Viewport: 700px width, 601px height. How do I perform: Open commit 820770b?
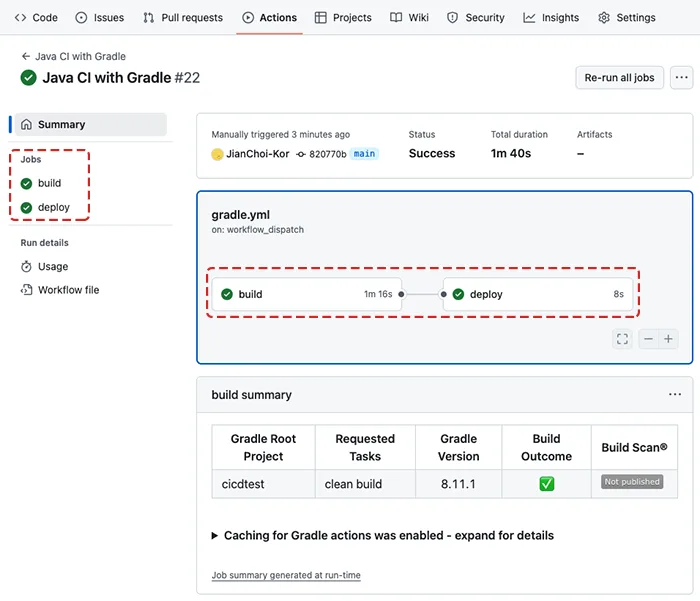[327, 154]
